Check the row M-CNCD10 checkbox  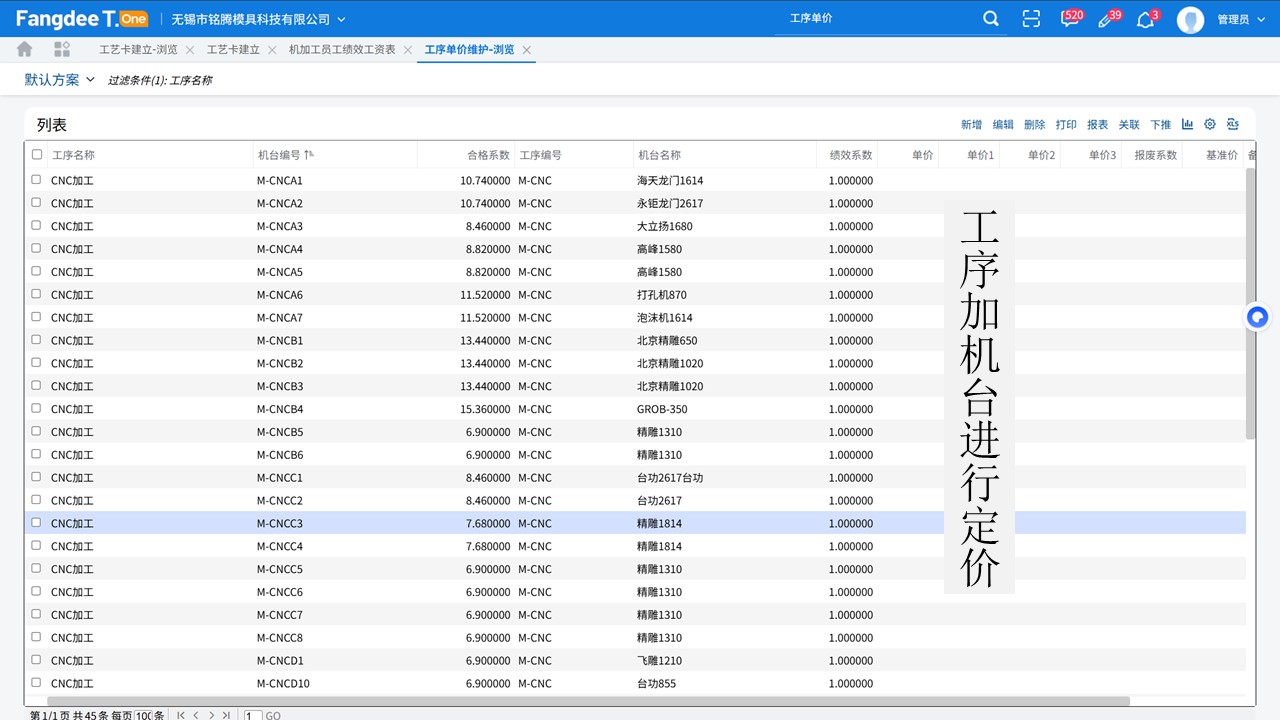pyautogui.click(x=37, y=683)
